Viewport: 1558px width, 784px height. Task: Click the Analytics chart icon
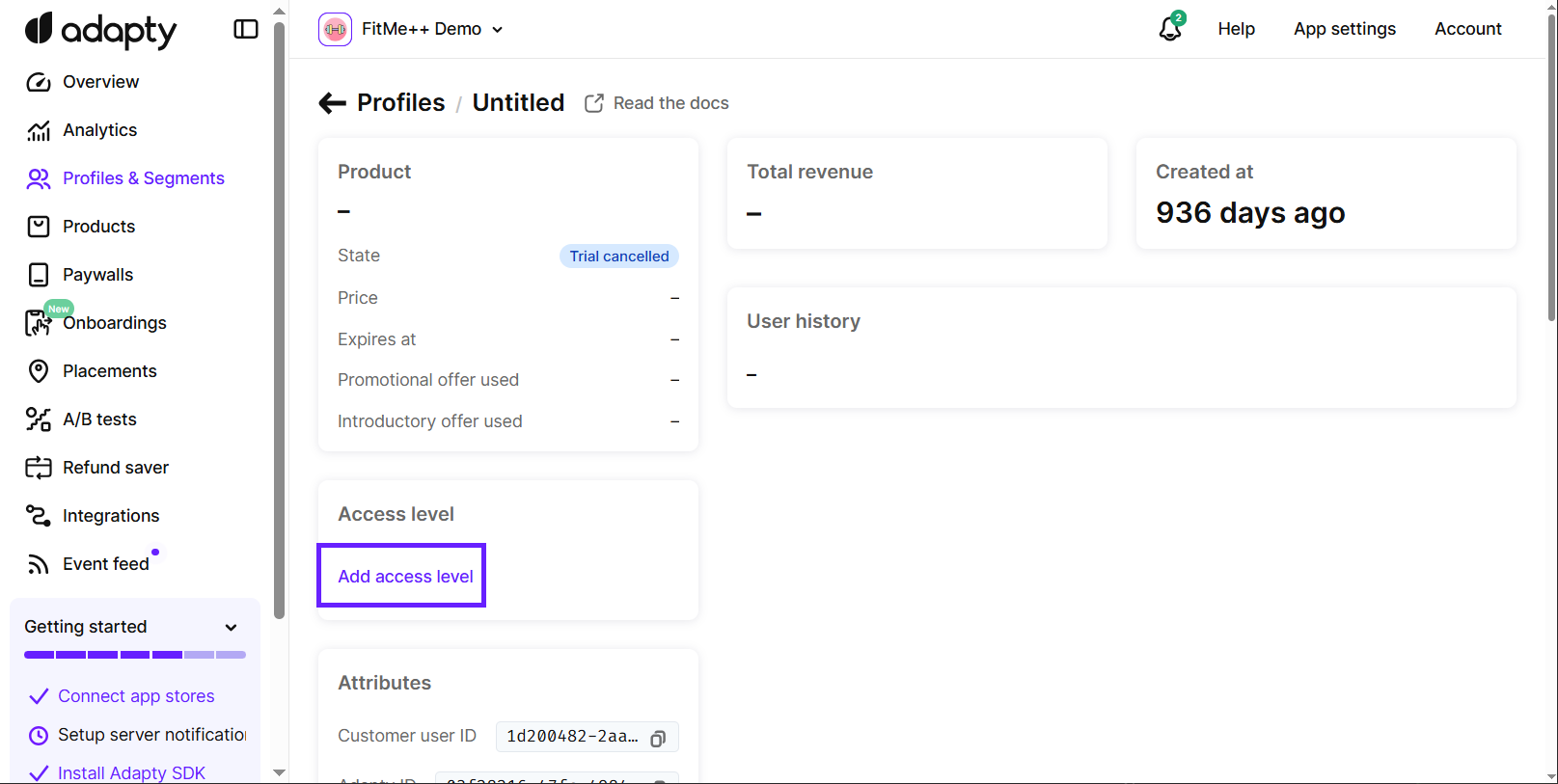point(39,130)
